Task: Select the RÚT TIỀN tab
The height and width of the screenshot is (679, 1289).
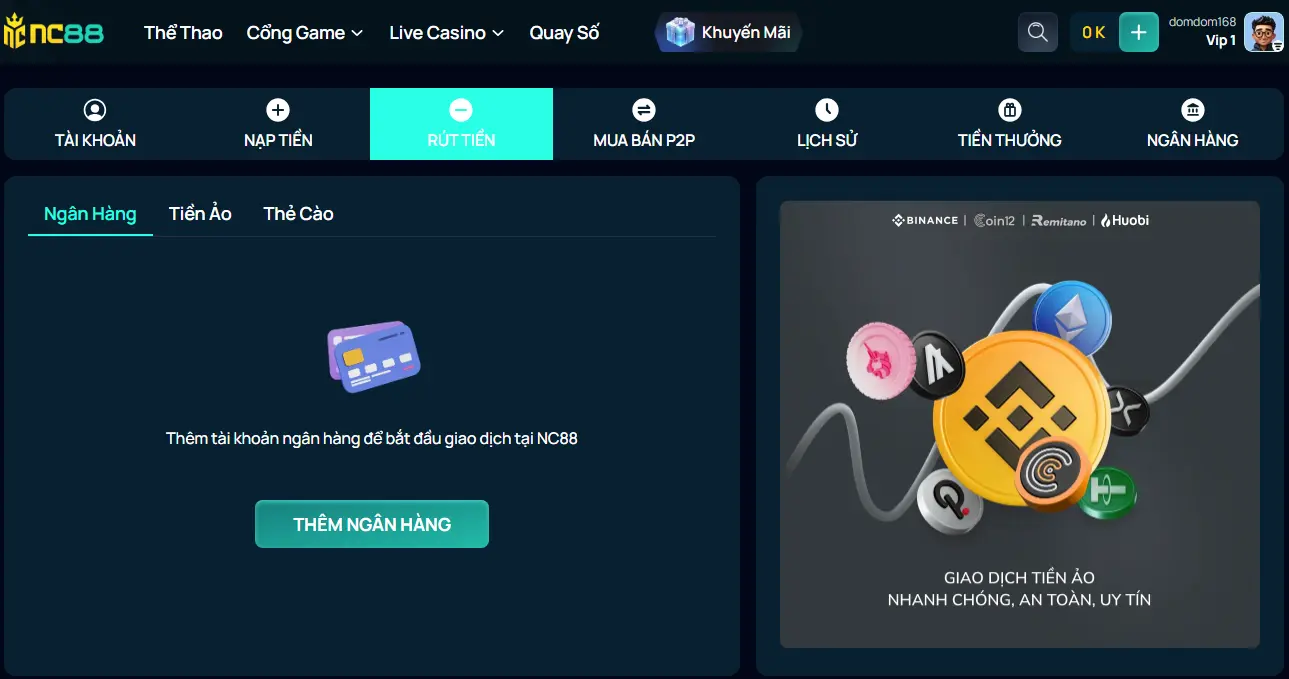Action: click(461, 124)
